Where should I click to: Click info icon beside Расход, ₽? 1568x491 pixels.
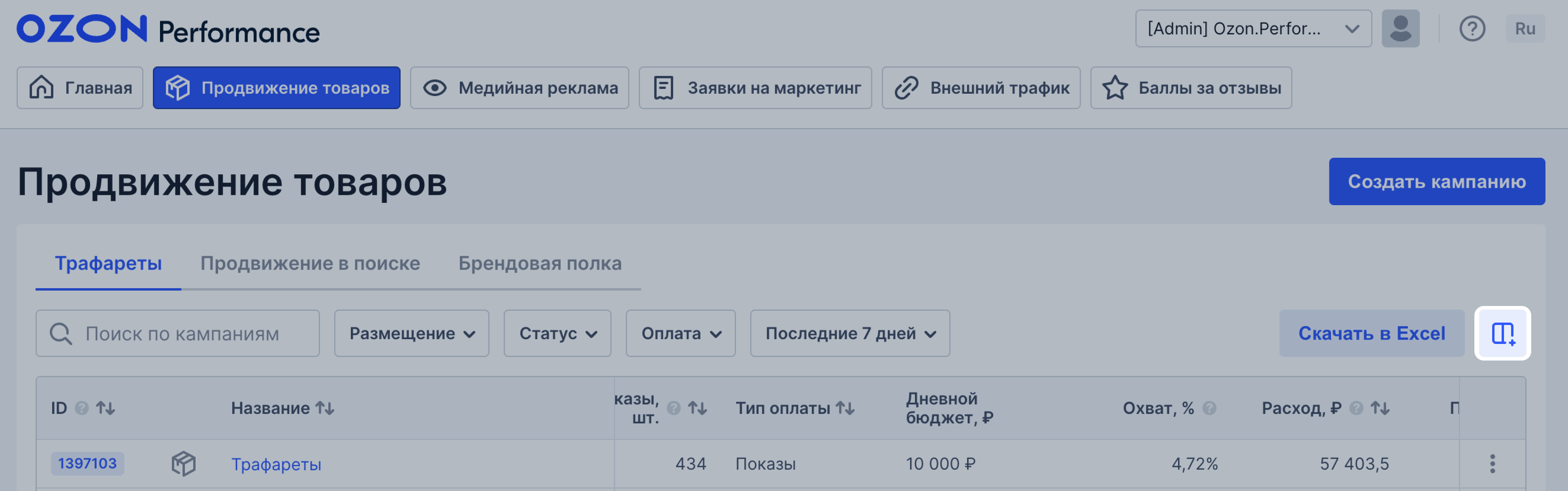click(x=1356, y=408)
